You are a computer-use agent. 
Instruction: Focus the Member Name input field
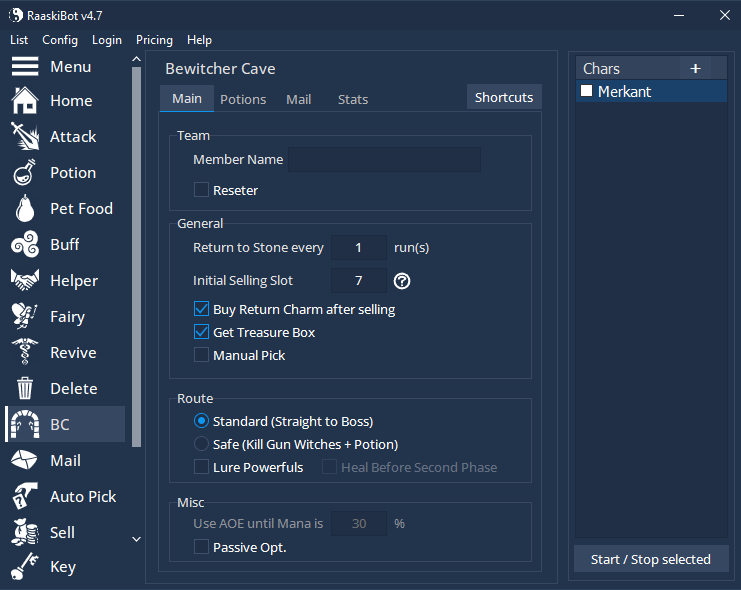pyautogui.click(x=384, y=159)
